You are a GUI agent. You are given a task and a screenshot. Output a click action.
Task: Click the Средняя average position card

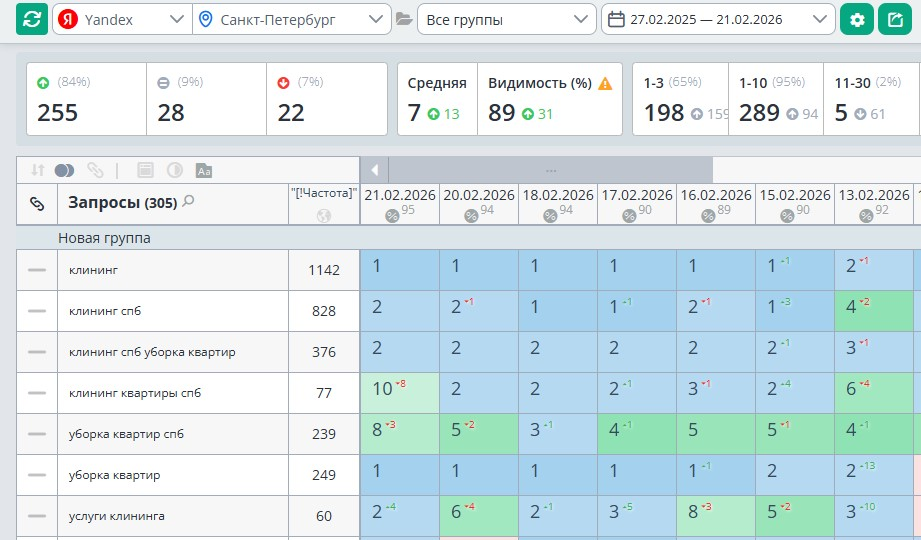click(x=438, y=99)
